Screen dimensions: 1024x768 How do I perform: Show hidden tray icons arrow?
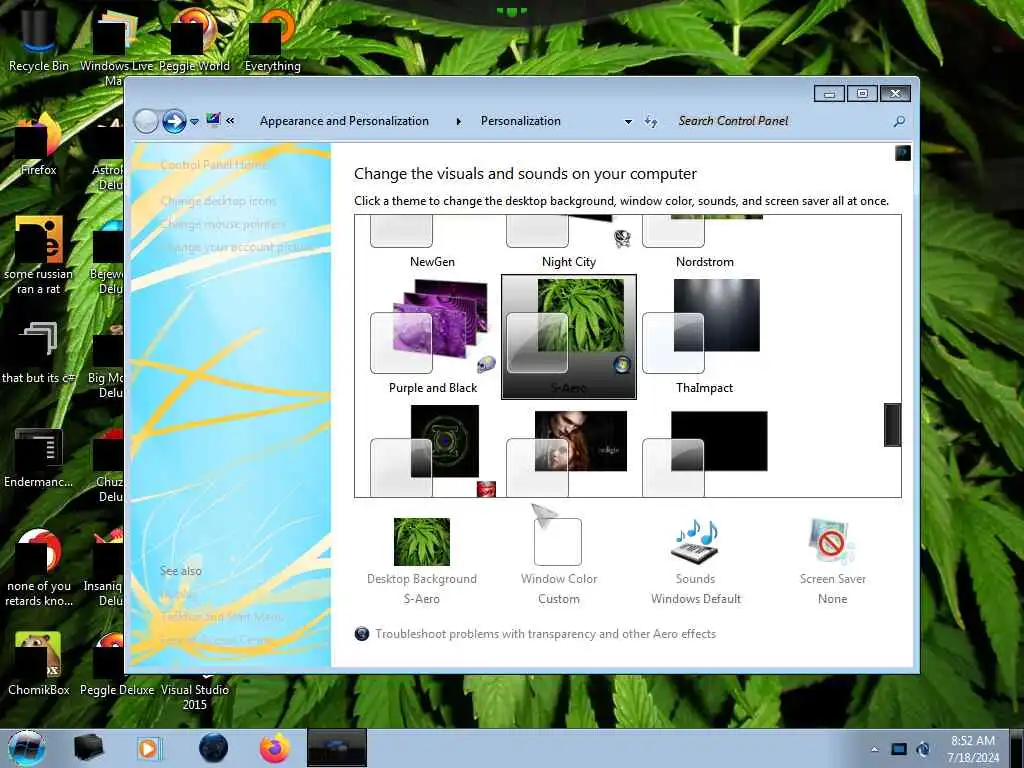pos(874,749)
